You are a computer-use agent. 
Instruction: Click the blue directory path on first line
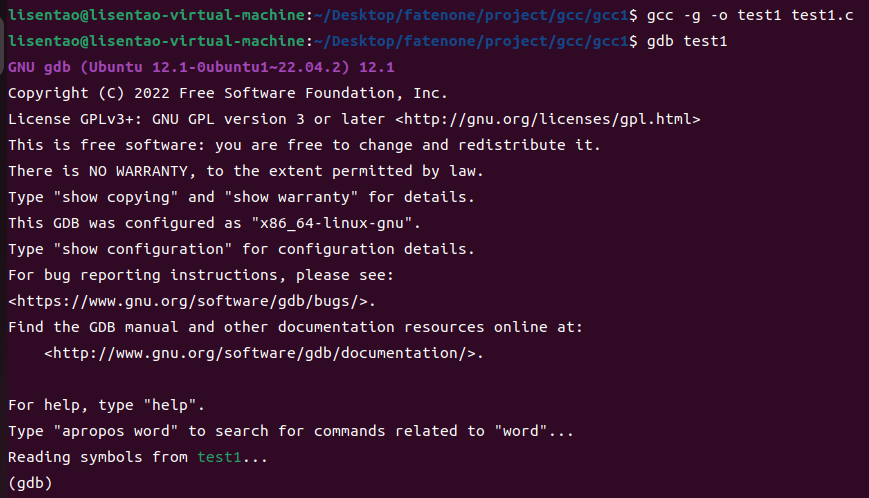coord(471,16)
